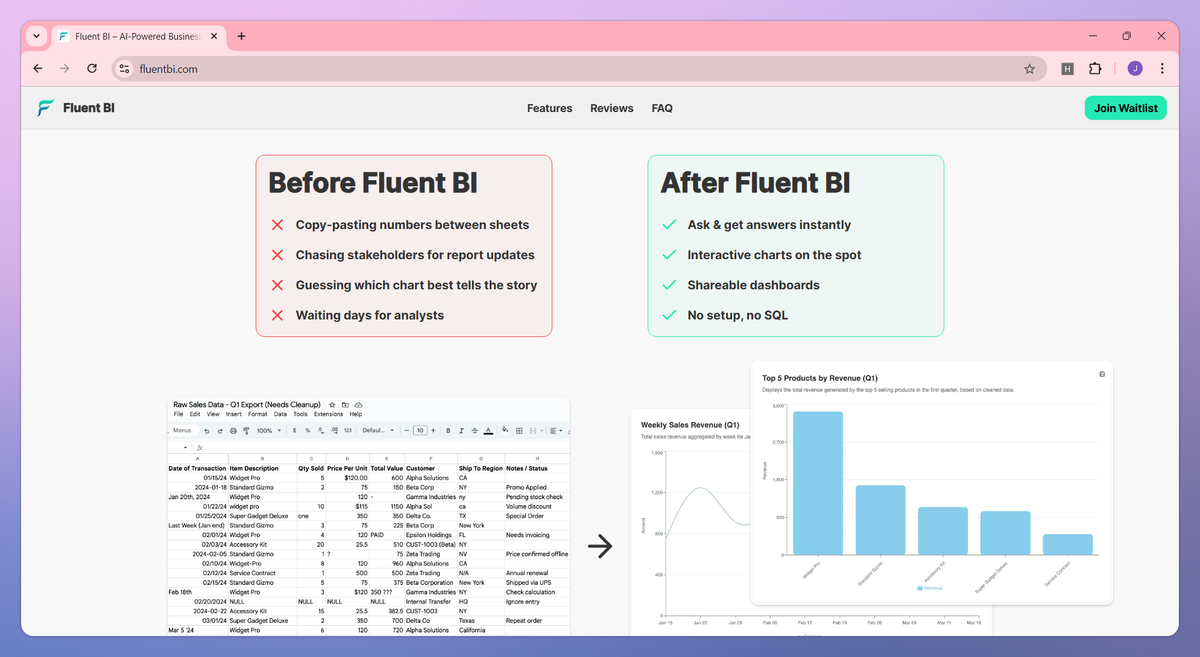Screen dimensions: 1200x657
Task: Decrease decimal places in spreadsheet
Action: [x=321, y=431]
